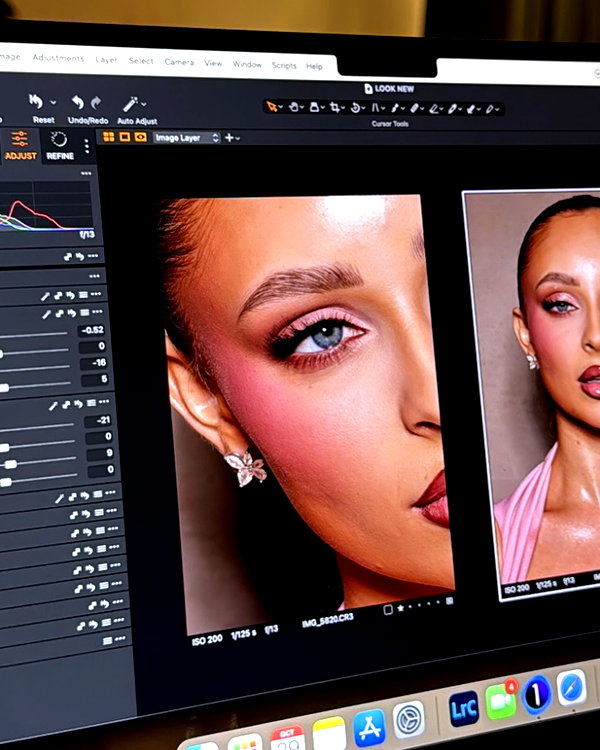Click the slider handle for value 9
This screenshot has width=600, height=750.
tap(10, 464)
